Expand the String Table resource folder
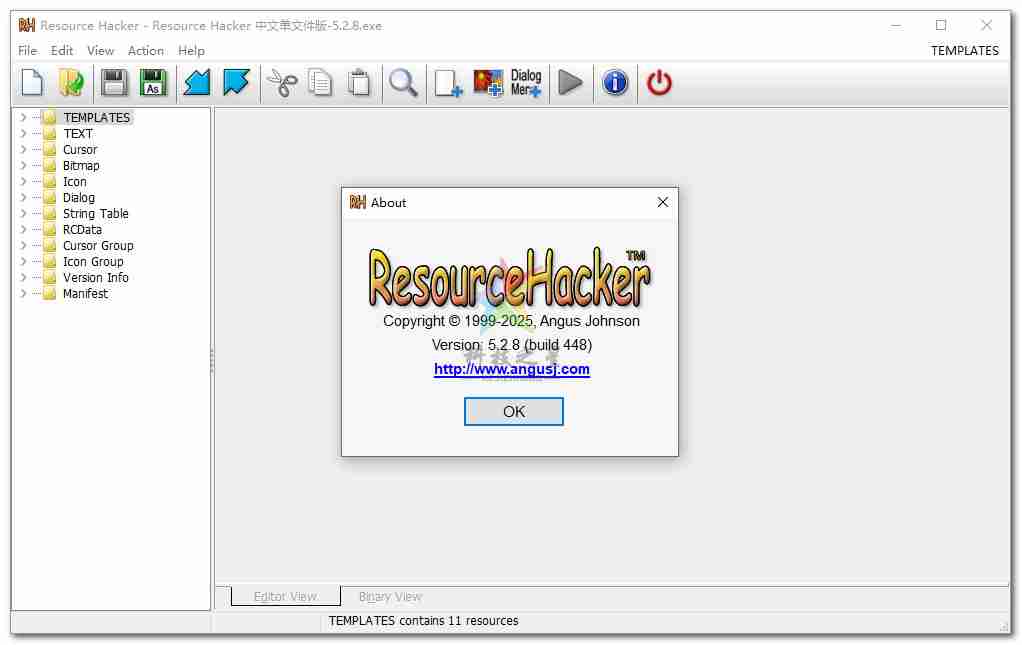Viewport: 1022px width, 645px height. click(x=23, y=213)
